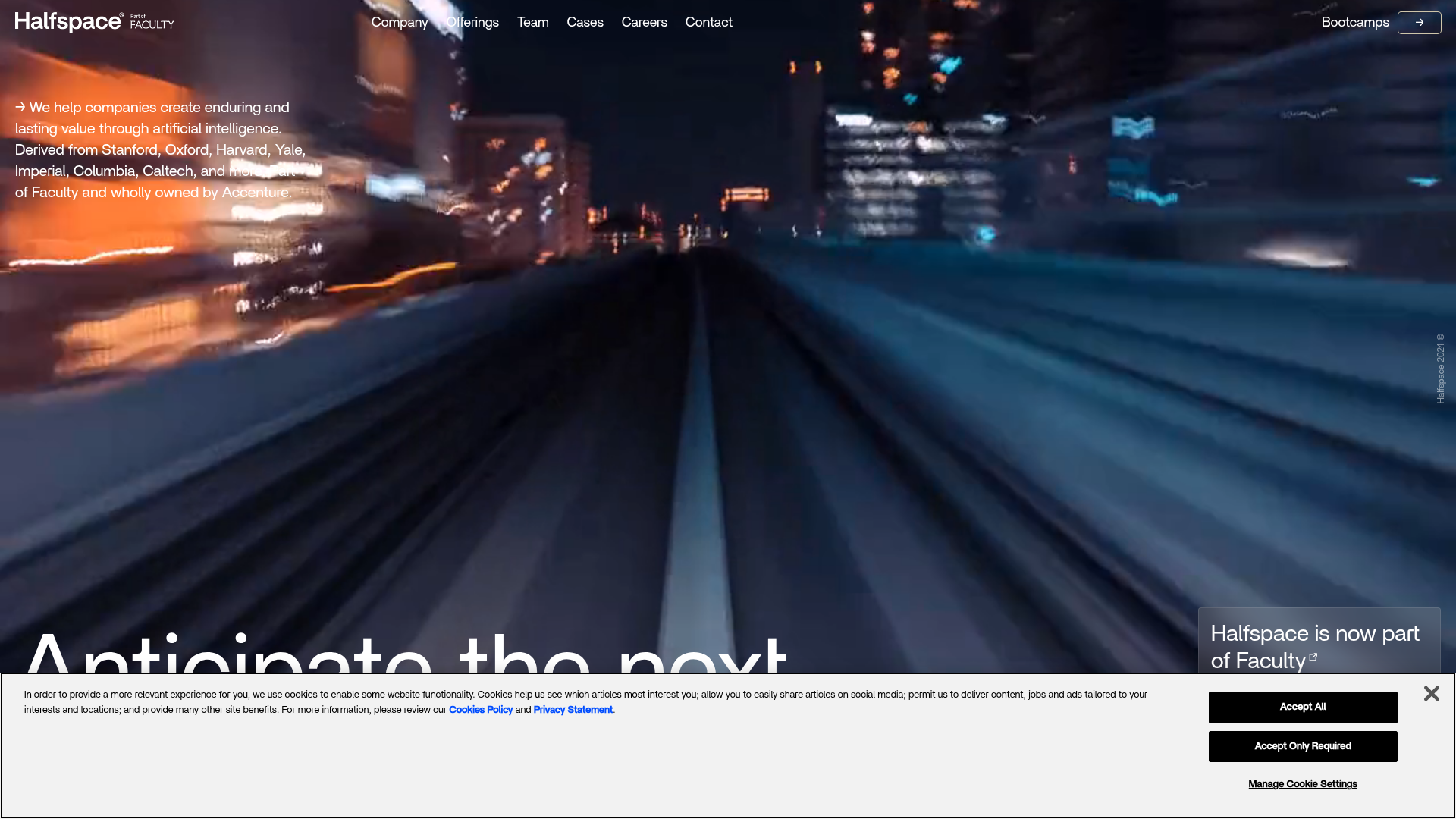Open the Cases menu item
Image resolution: width=1456 pixels, height=819 pixels.
coord(585,23)
